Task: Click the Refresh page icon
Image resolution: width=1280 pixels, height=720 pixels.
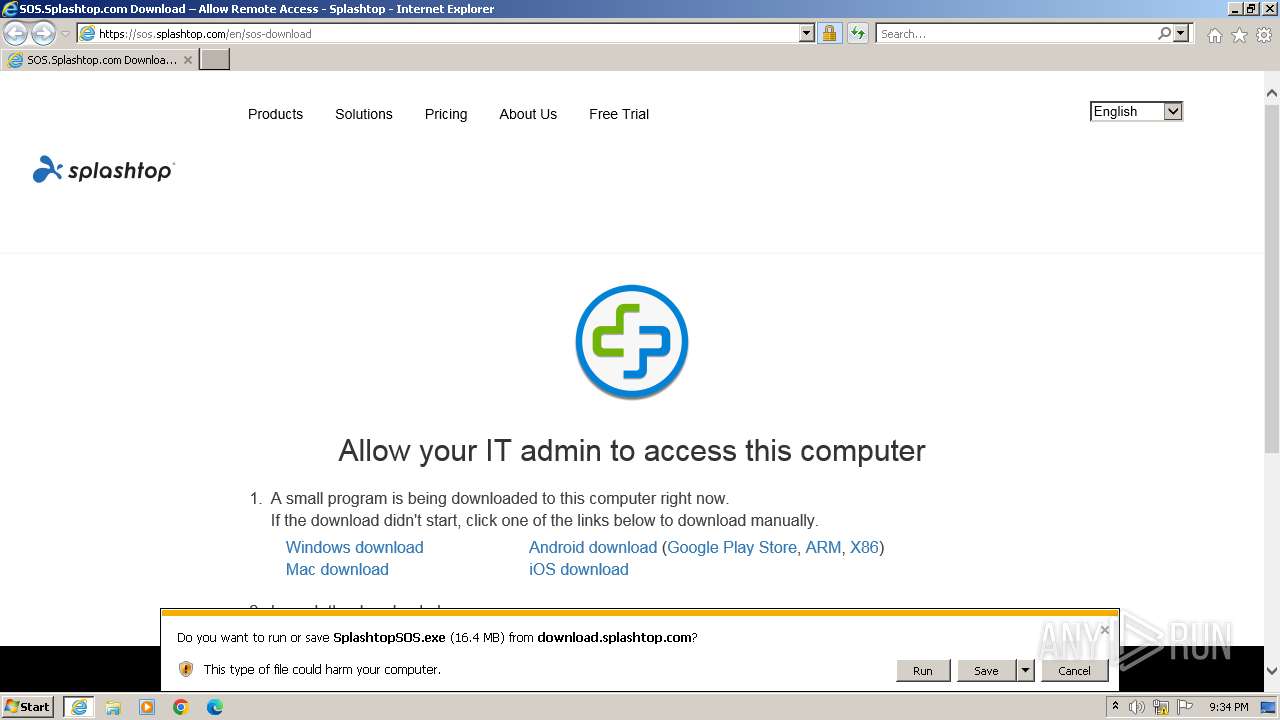Action: pos(857,33)
